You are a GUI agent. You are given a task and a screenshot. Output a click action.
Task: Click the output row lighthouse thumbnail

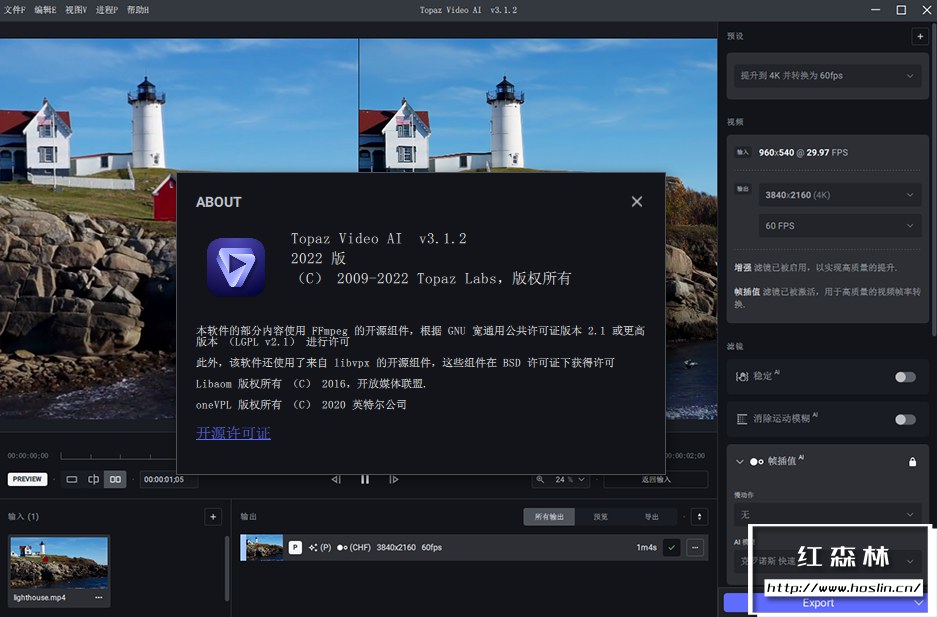261,548
